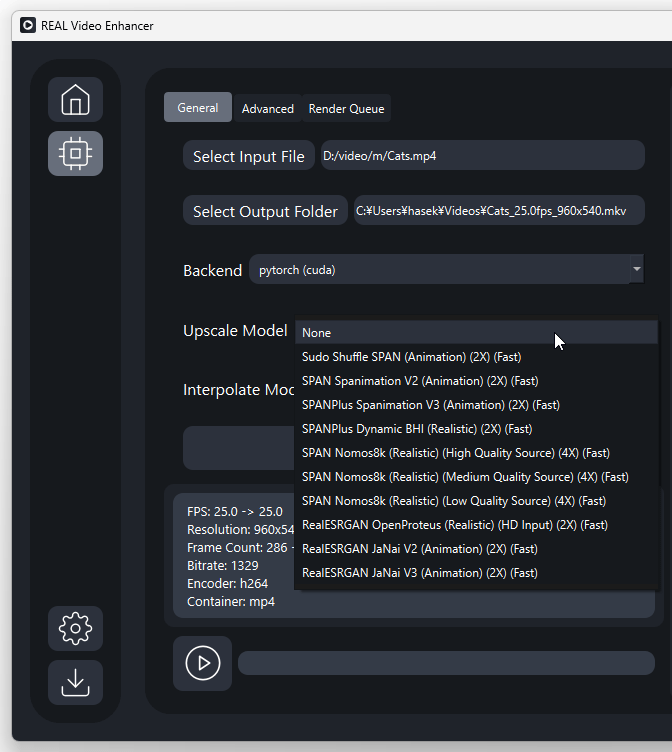
Task: Click the Container: mp4 info line
Action: pos(231,601)
